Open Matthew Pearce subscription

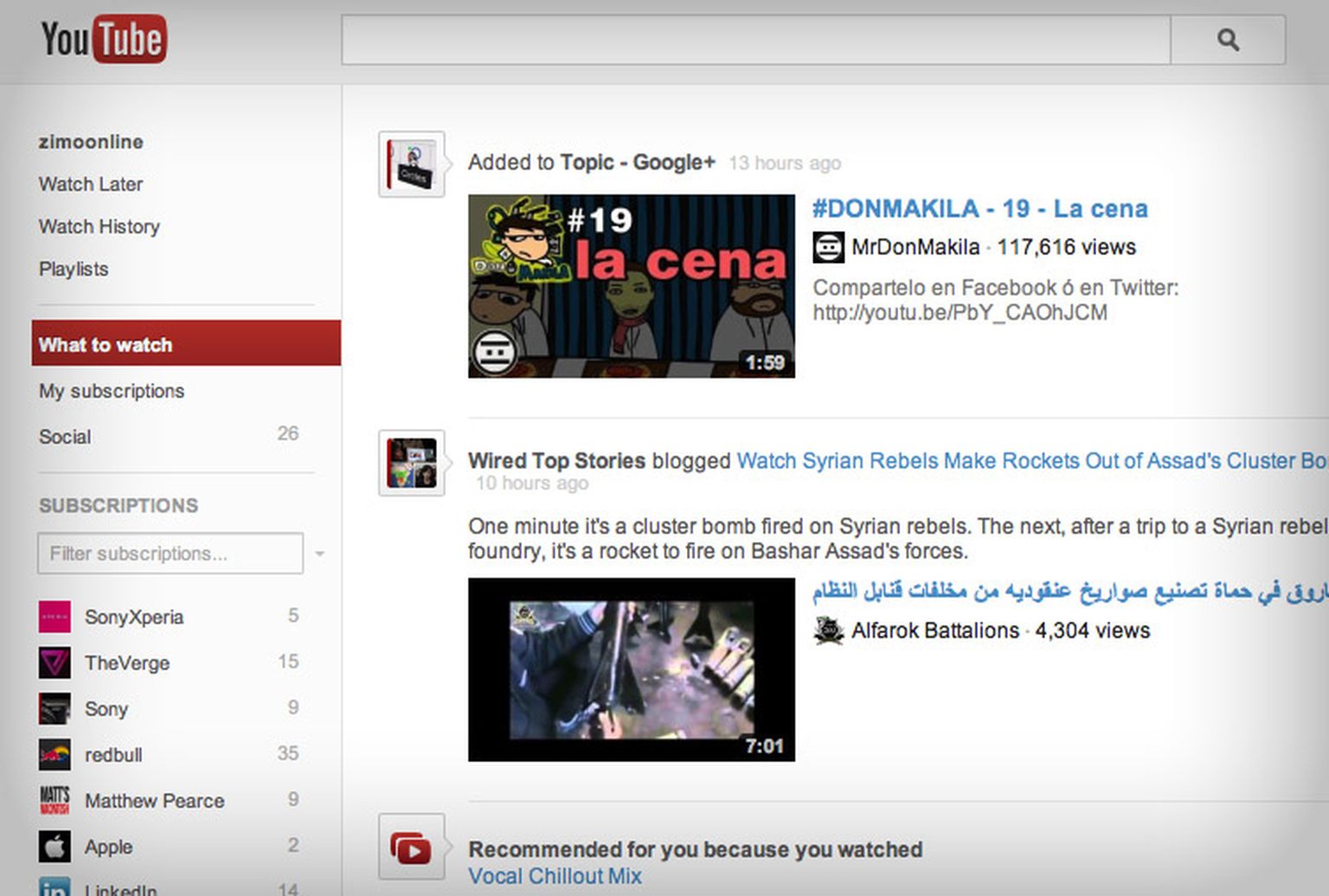[x=155, y=801]
